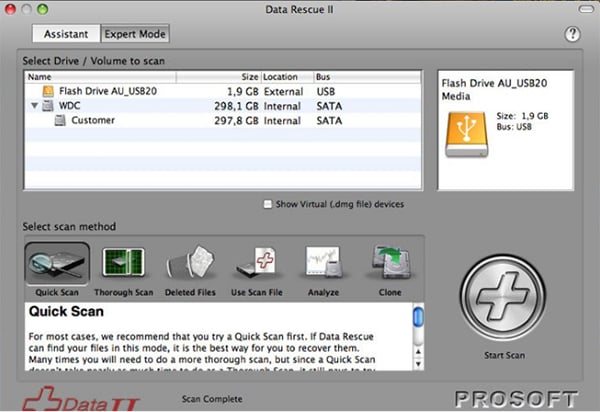Click the green zoom window button
This screenshot has height=412, width=600.
[x=42, y=9]
